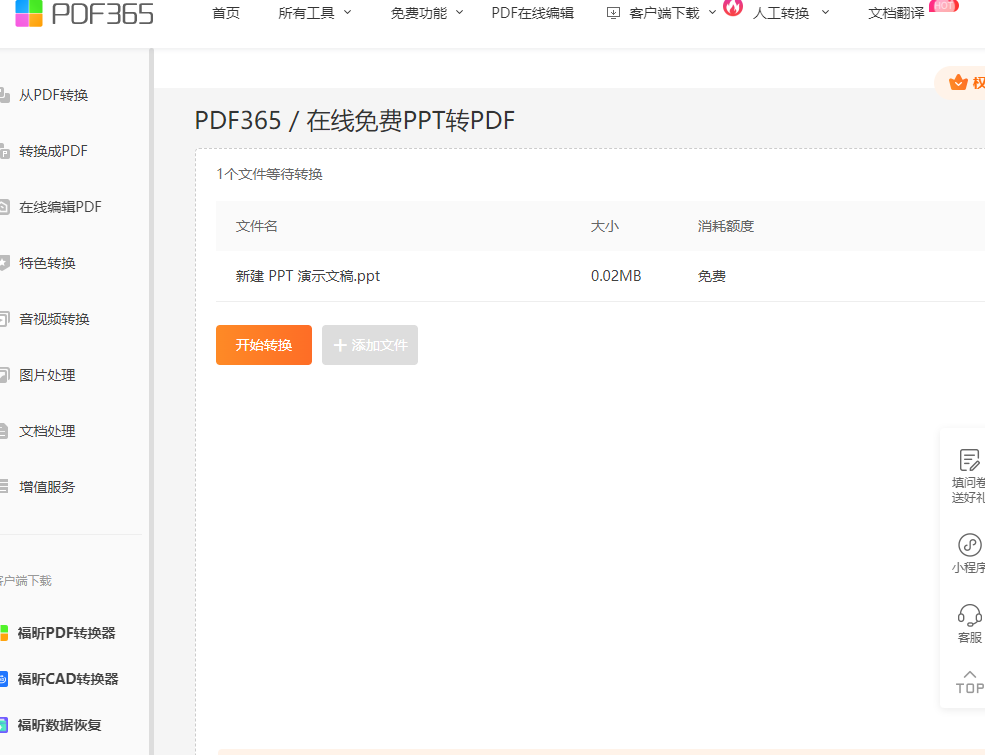985x755 pixels.
Task: Open 在线编辑PDF in the sidebar
Action: pyautogui.click(x=60, y=207)
